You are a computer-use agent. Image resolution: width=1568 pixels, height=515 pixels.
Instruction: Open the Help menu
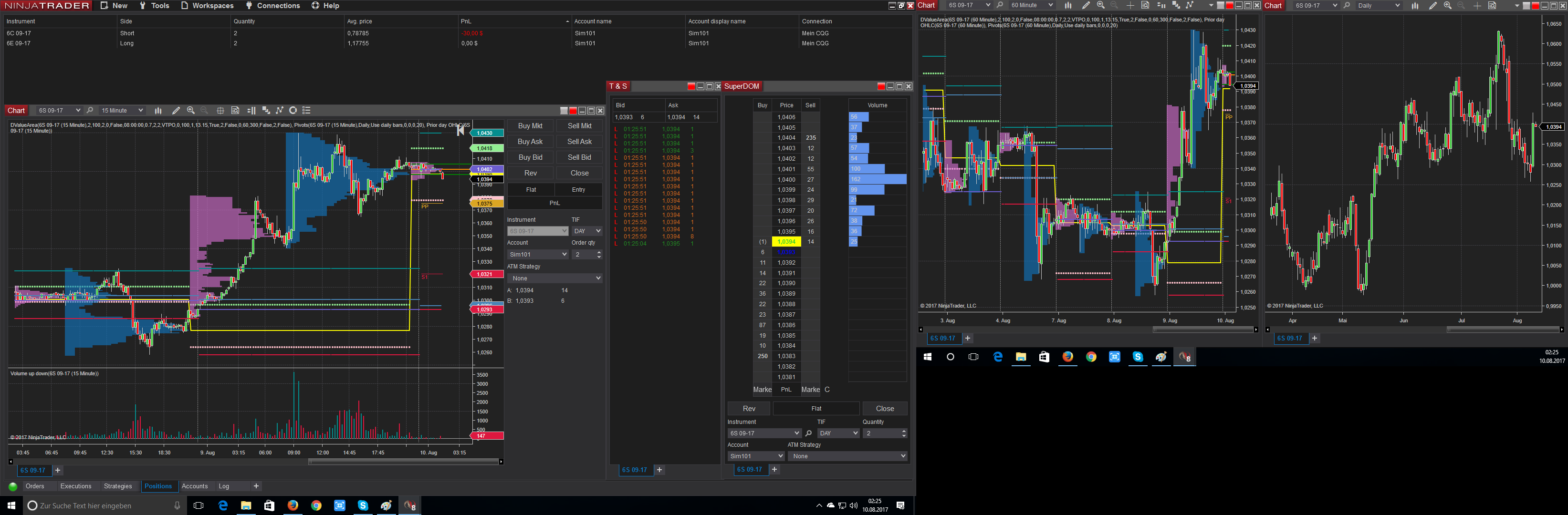(325, 5)
